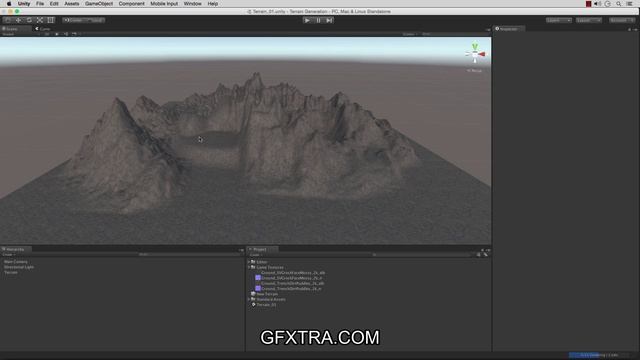This screenshot has width=640, height=360.
Task: Expand the Standard Assets folder
Action: tap(249, 299)
